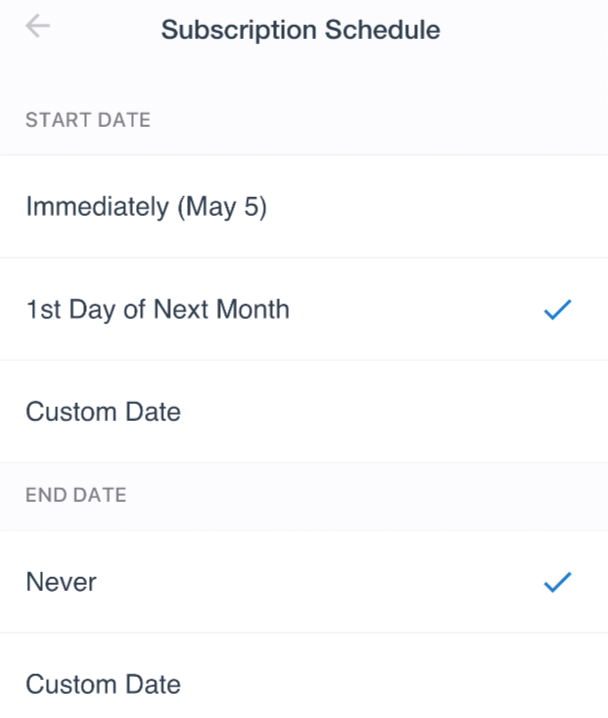This screenshot has height=718, width=608.
Task: Choose 1st Day of Next Month option
Action: (304, 309)
